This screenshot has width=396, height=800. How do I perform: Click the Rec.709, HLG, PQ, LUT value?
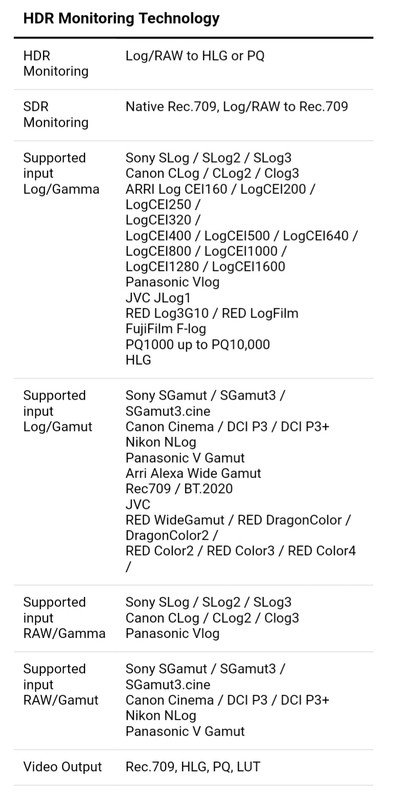193,767
